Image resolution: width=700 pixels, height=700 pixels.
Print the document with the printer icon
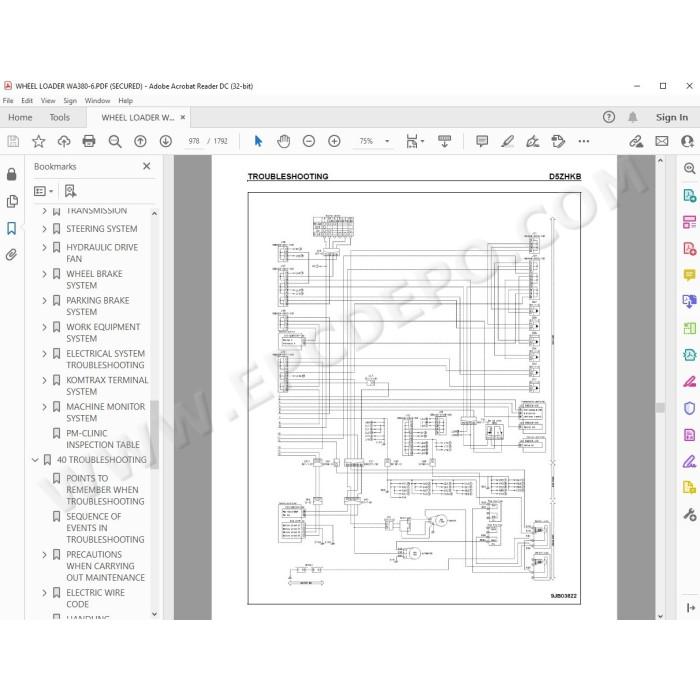[89, 141]
